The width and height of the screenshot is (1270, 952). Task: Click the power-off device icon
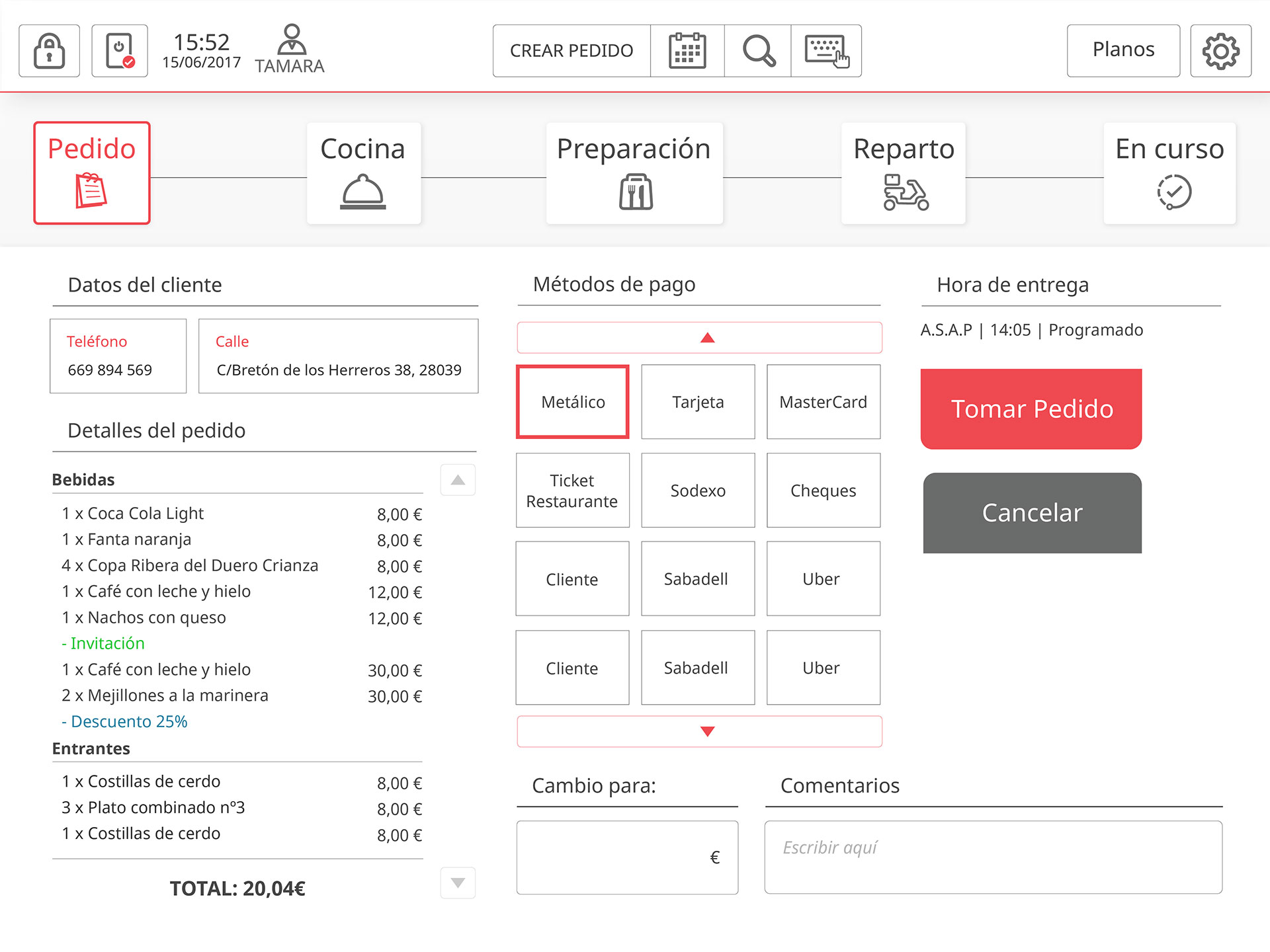[120, 51]
